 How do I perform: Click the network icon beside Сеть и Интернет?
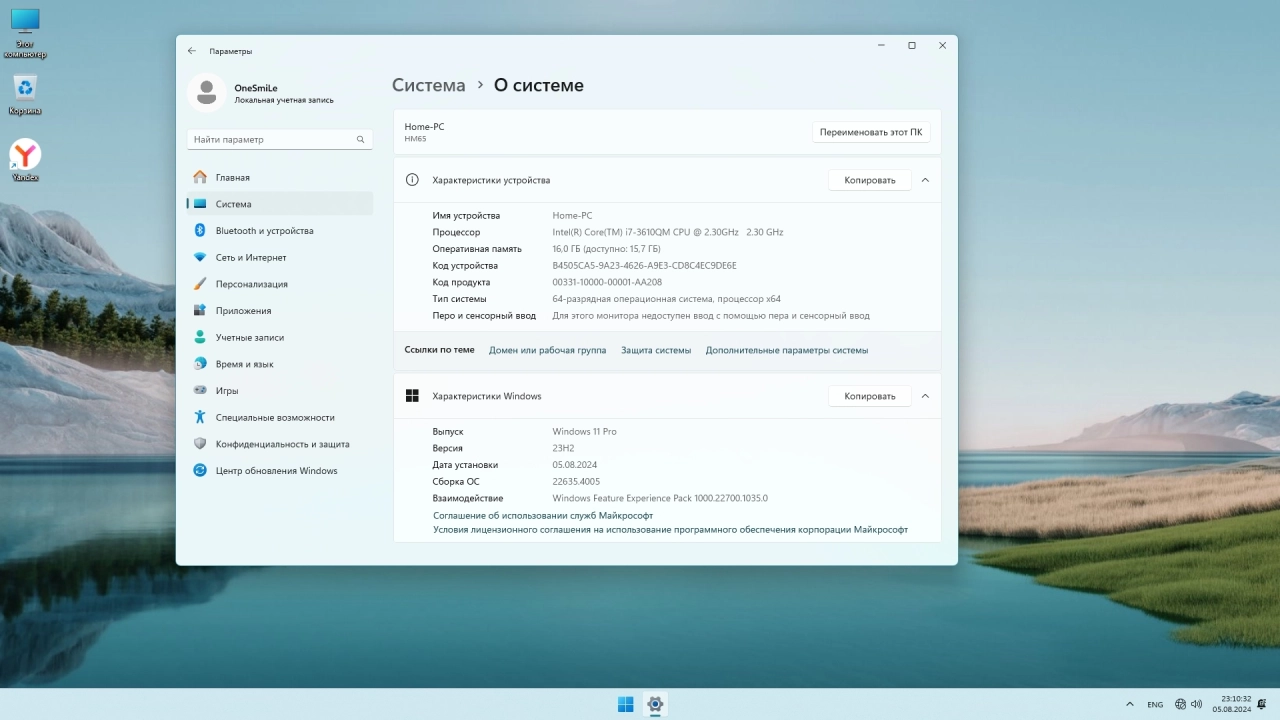(x=200, y=257)
